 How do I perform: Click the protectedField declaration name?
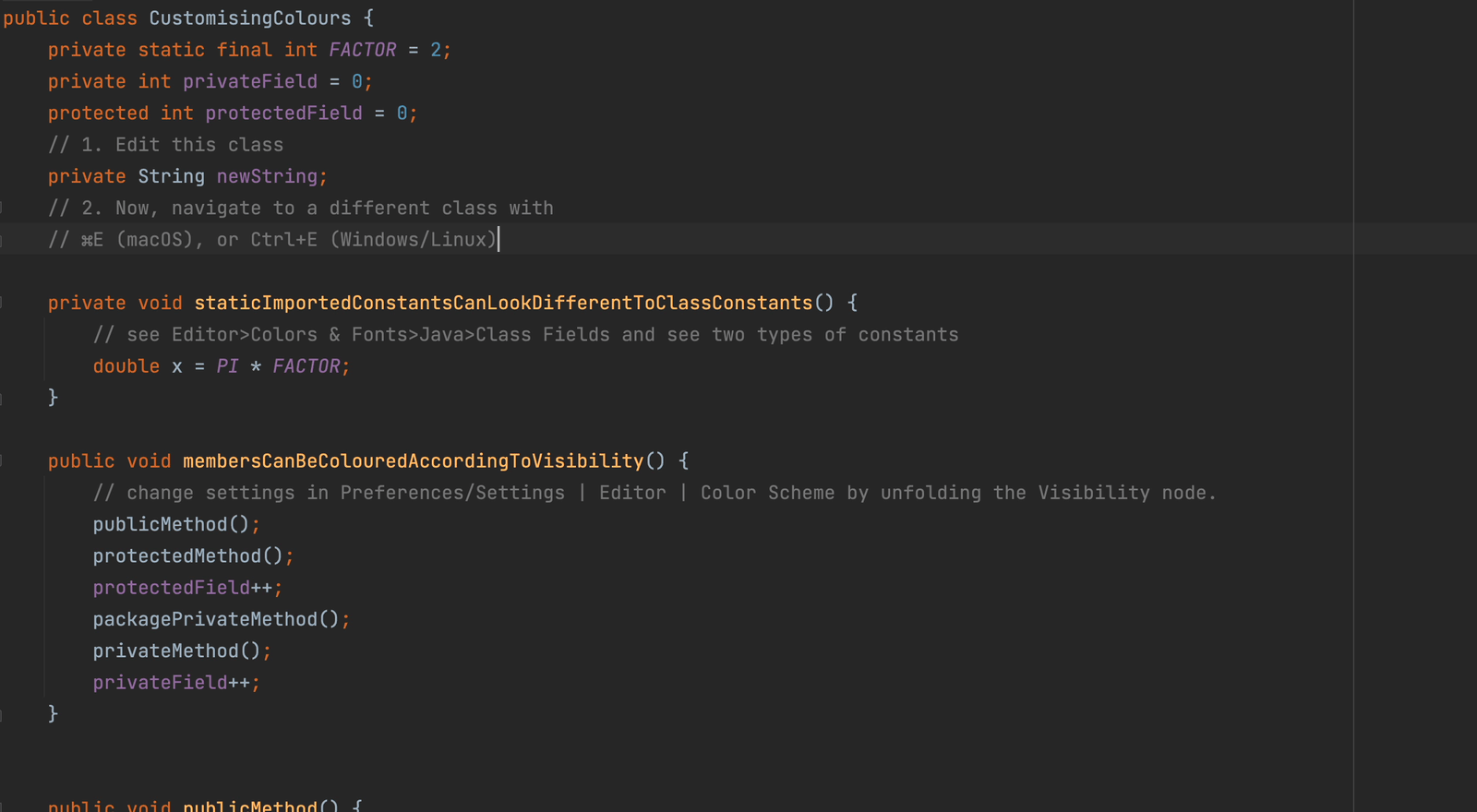[x=283, y=113]
